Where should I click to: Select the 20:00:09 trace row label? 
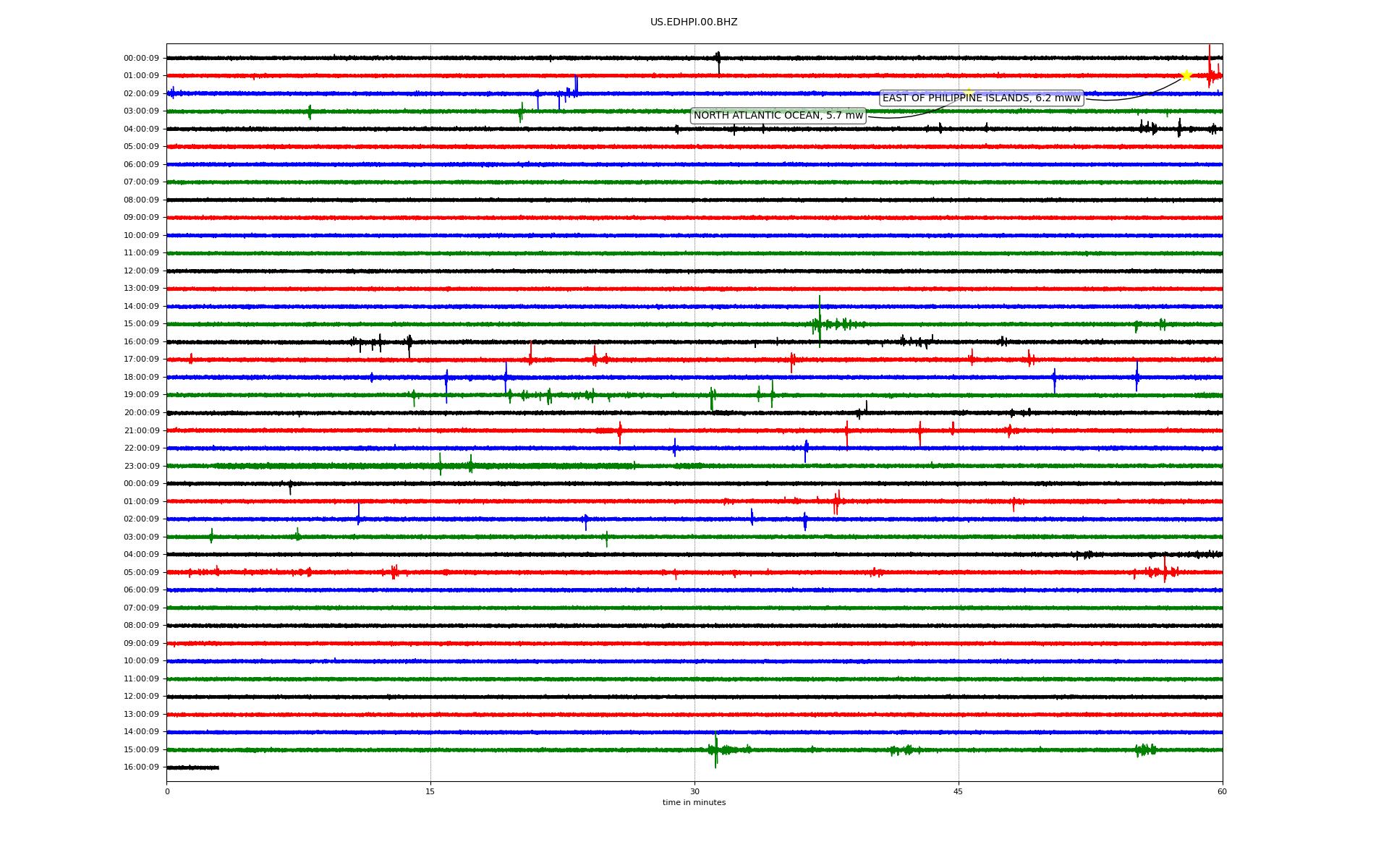pos(141,413)
